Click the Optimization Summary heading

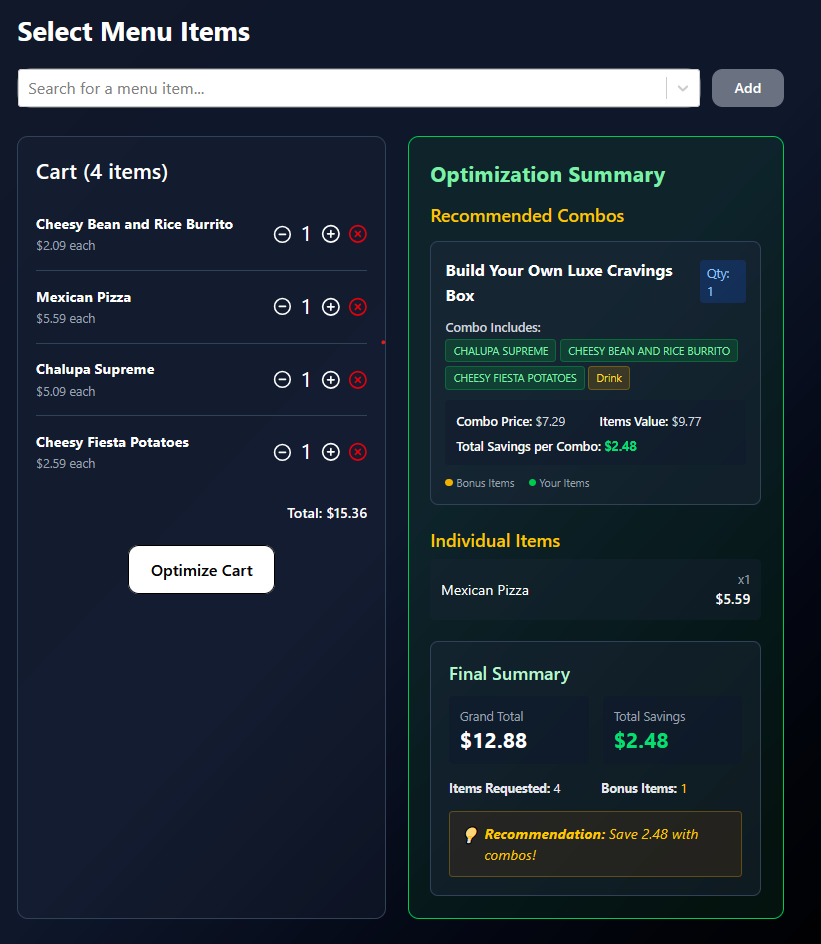click(548, 175)
